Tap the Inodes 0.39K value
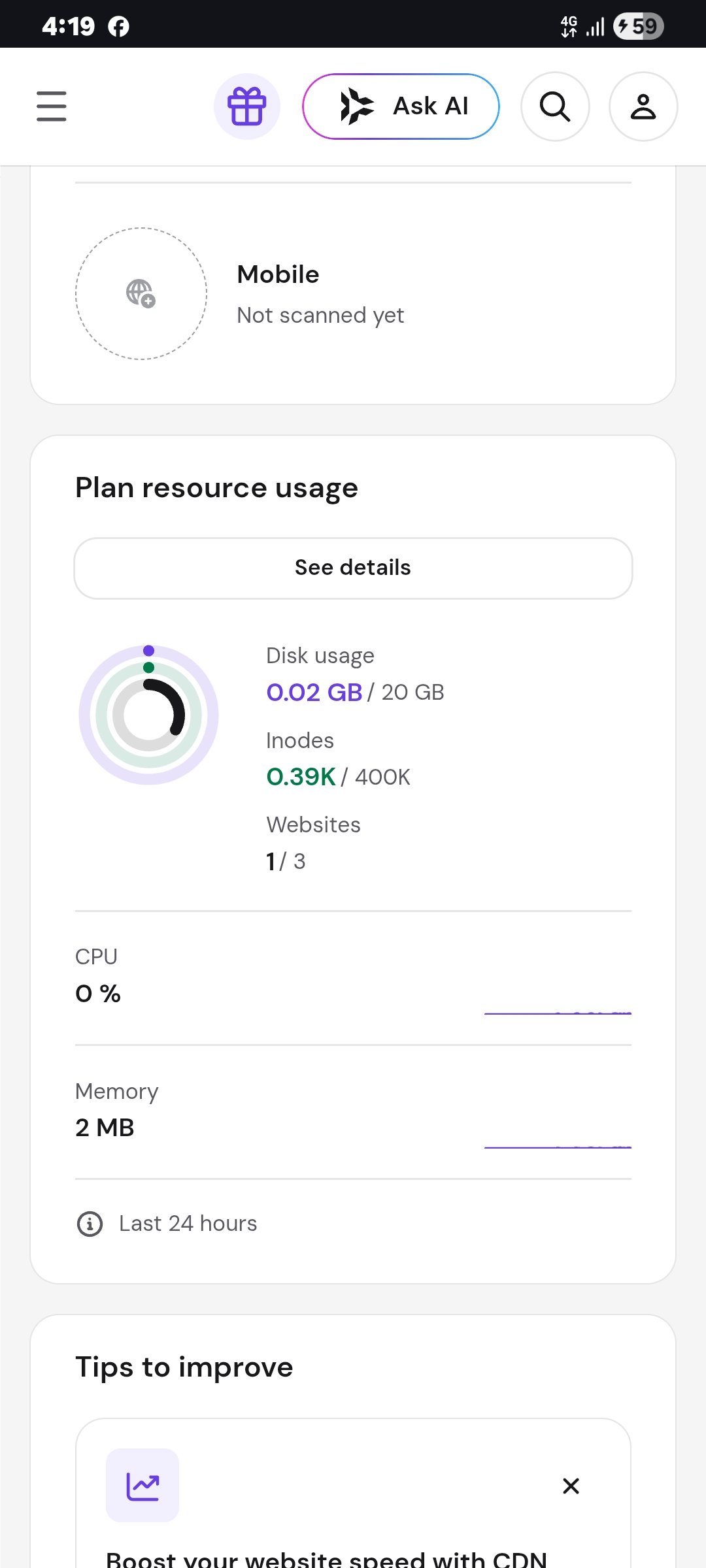The width and height of the screenshot is (706, 1568). (301, 777)
